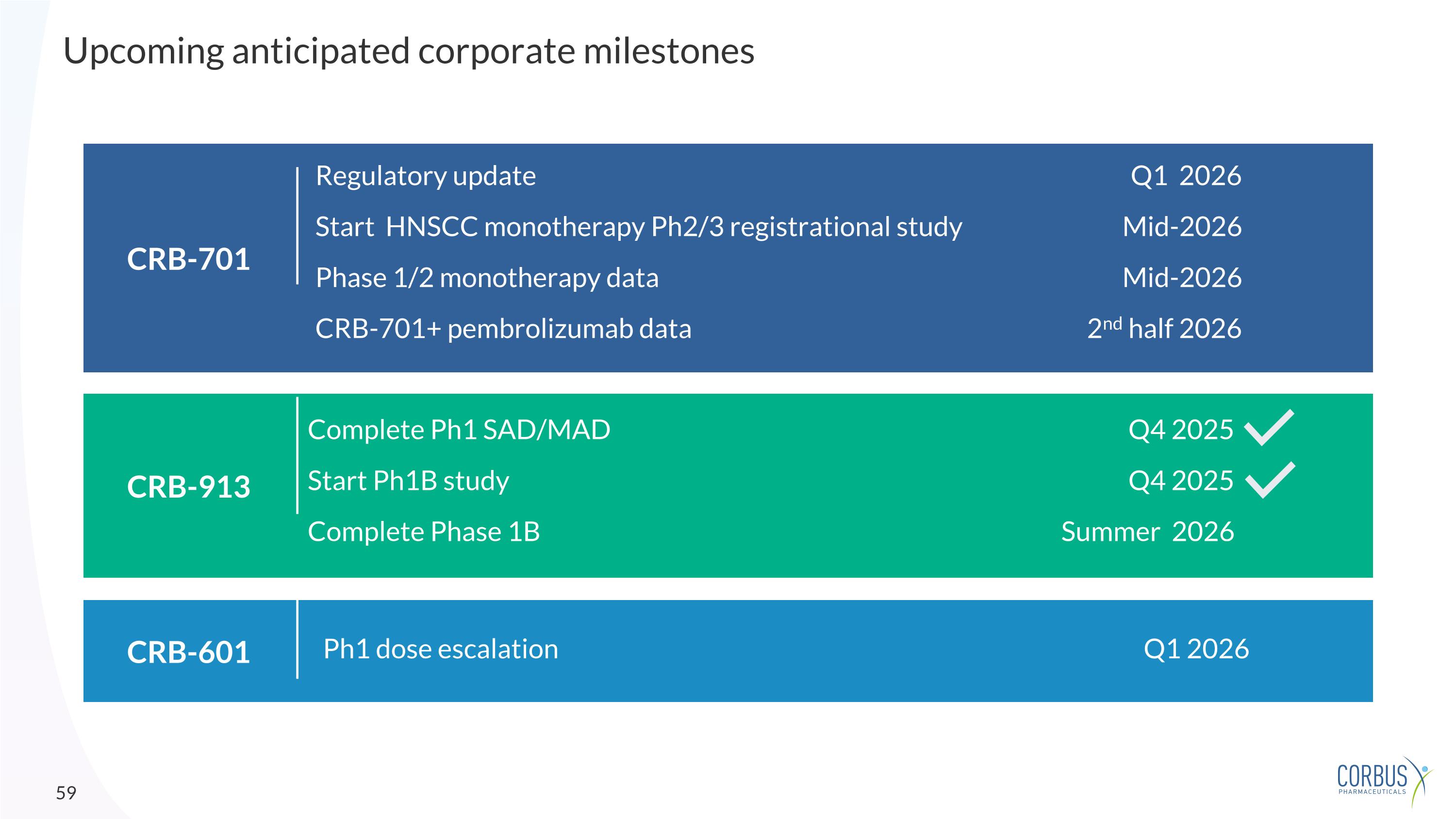Click the CRB-913 program label
Viewport: 1456px width, 819px height.
pos(188,486)
